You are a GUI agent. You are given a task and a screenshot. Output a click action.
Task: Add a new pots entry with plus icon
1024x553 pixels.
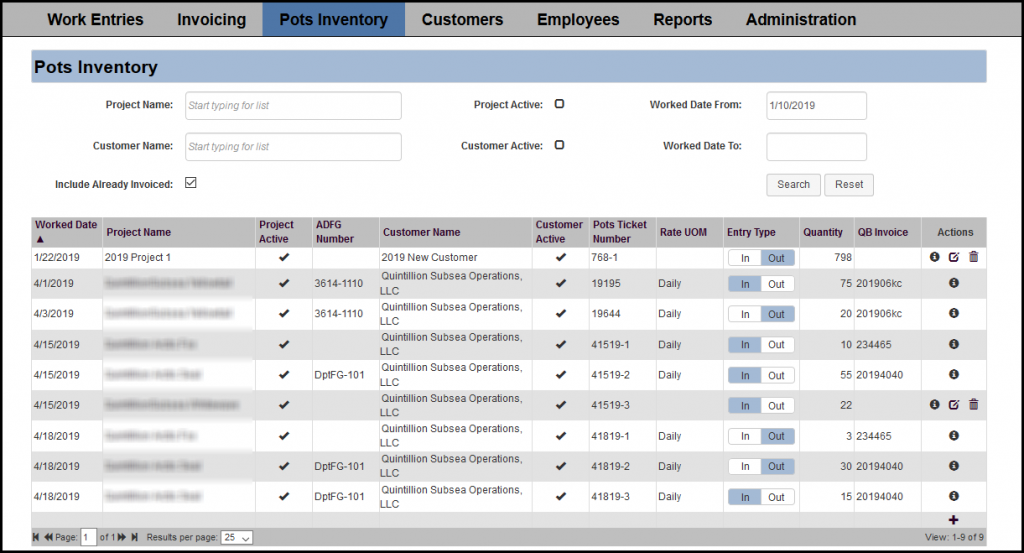click(953, 520)
